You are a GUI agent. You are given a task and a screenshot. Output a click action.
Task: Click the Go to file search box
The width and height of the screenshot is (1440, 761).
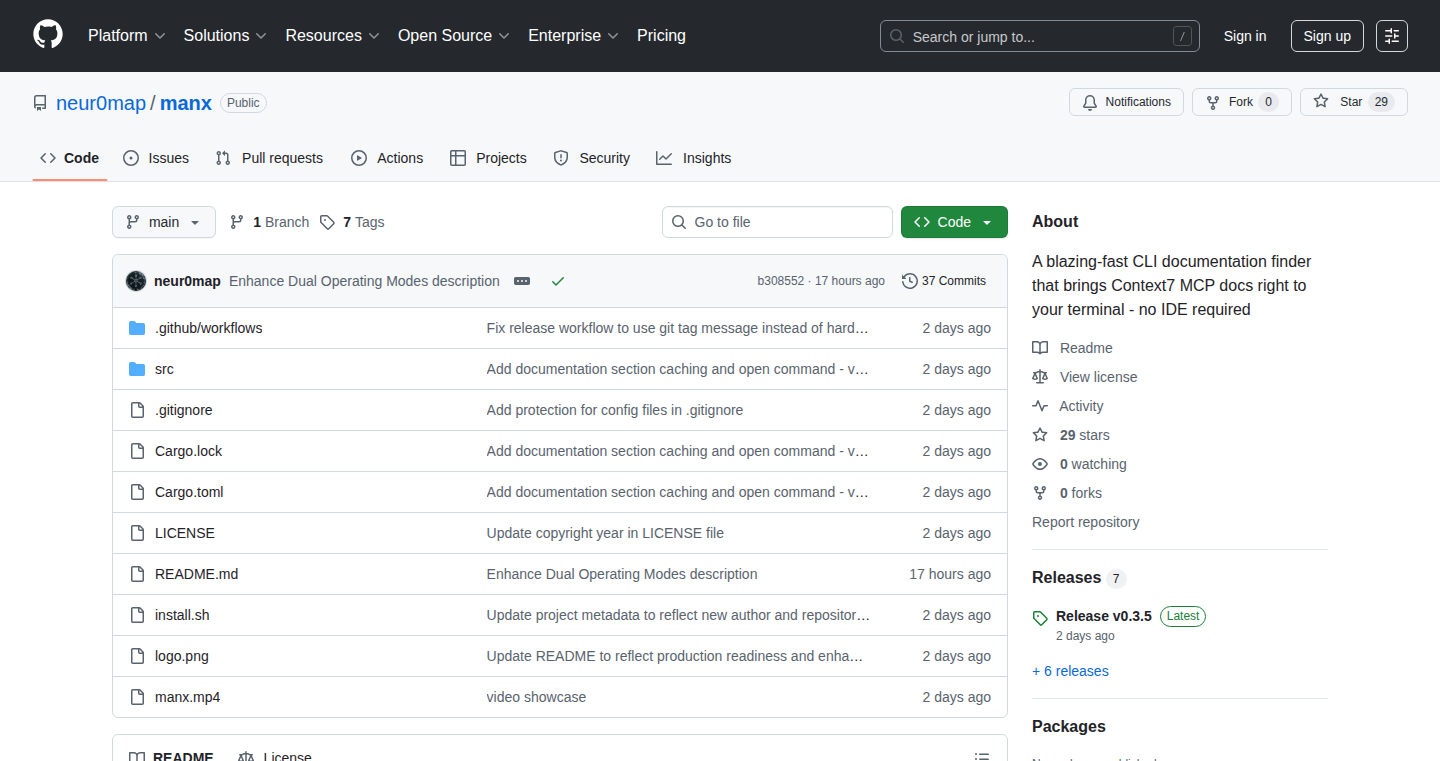point(777,222)
